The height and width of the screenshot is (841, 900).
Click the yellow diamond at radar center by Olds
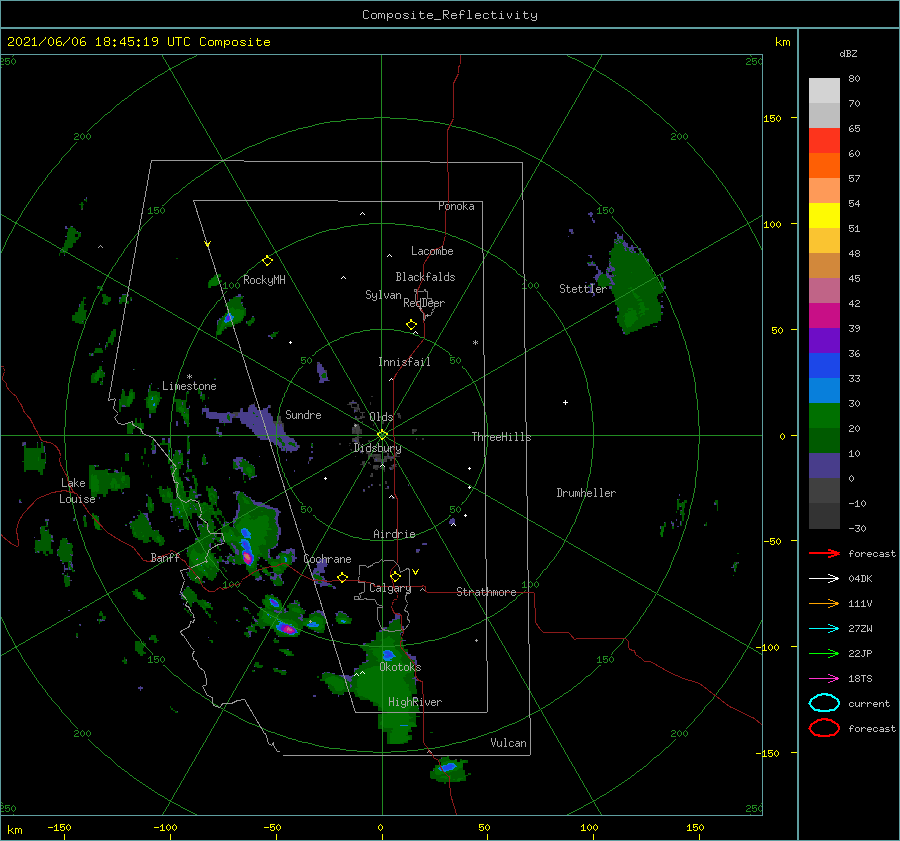pyautogui.click(x=382, y=435)
